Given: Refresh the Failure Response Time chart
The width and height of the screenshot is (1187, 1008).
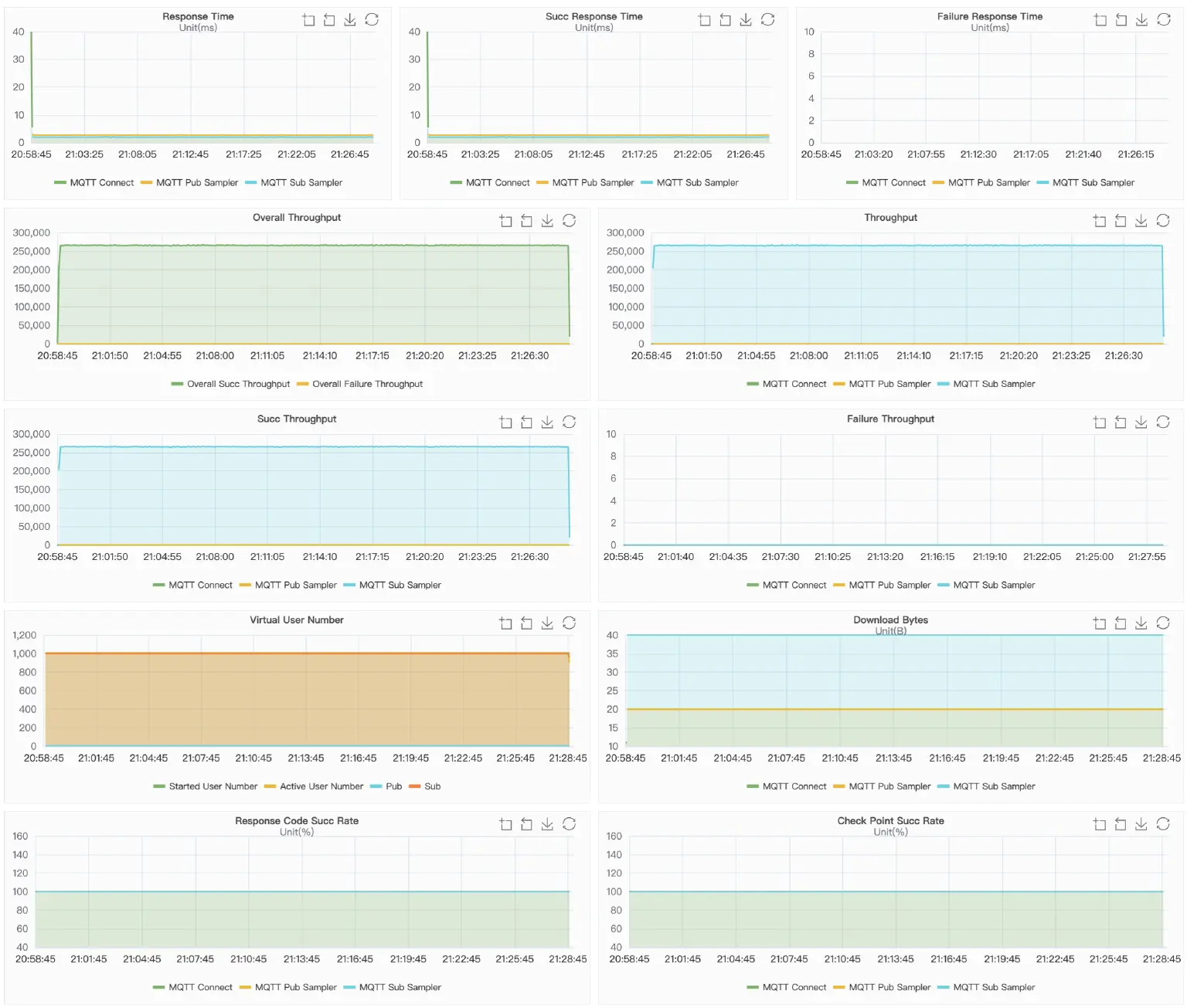Looking at the screenshot, I should click(1163, 20).
